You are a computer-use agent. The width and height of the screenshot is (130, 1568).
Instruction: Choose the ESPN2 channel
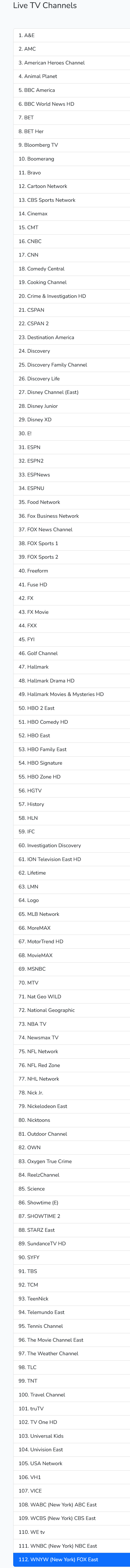point(71,461)
